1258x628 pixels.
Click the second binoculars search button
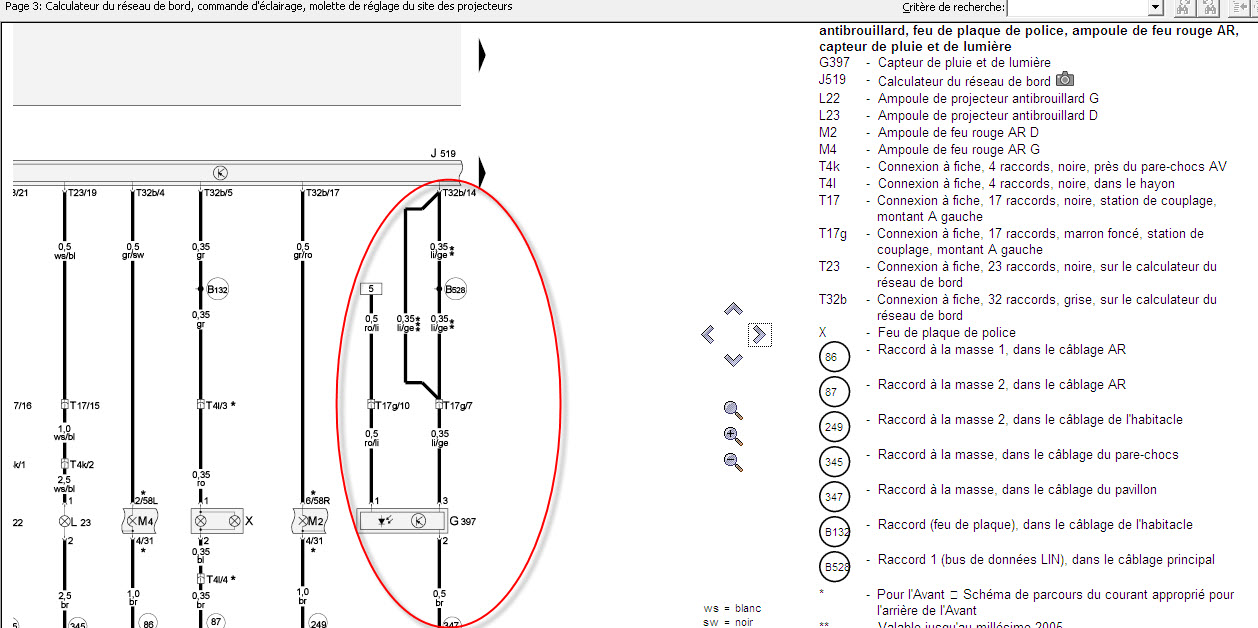click(x=1211, y=8)
